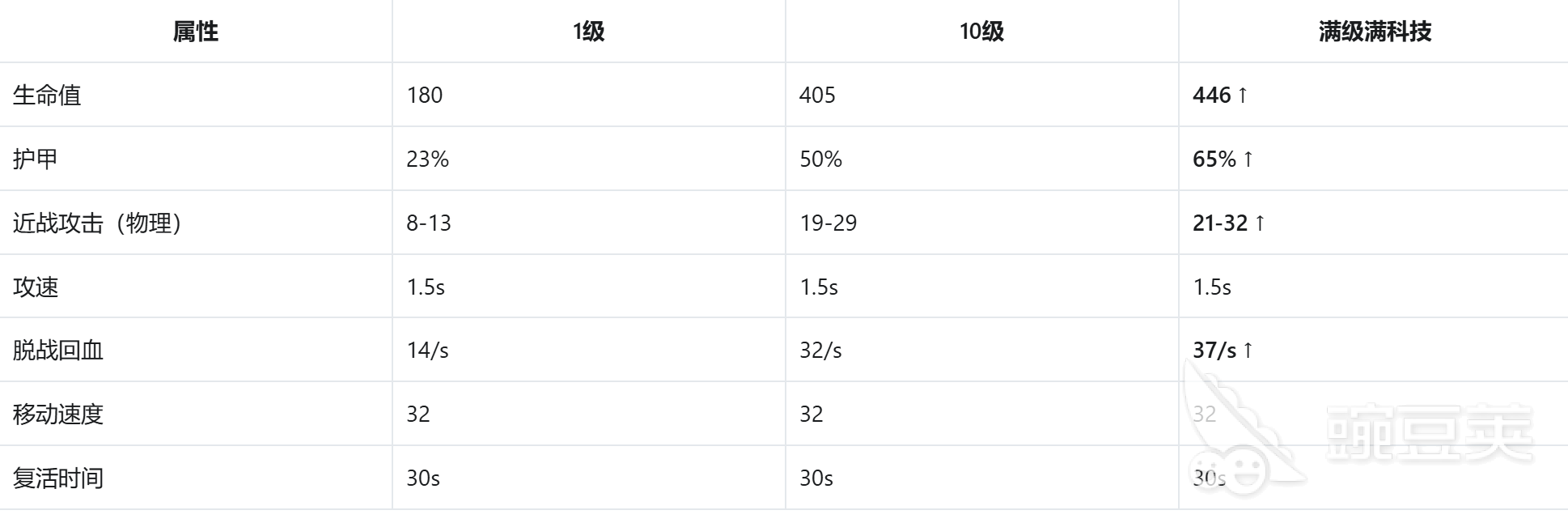Viewport: 1568px width, 523px height.
Task: Click the level 10 attack value 19-29
Action: [828, 223]
